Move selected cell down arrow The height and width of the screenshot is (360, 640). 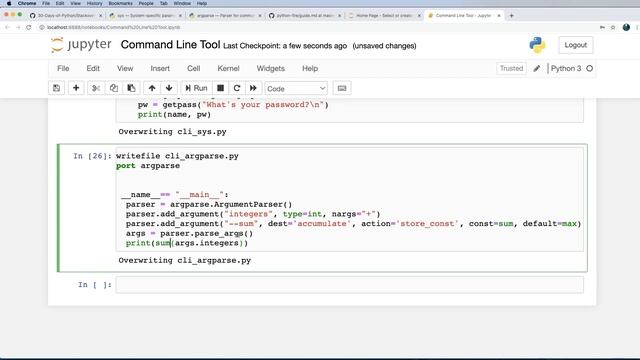(x=169, y=88)
